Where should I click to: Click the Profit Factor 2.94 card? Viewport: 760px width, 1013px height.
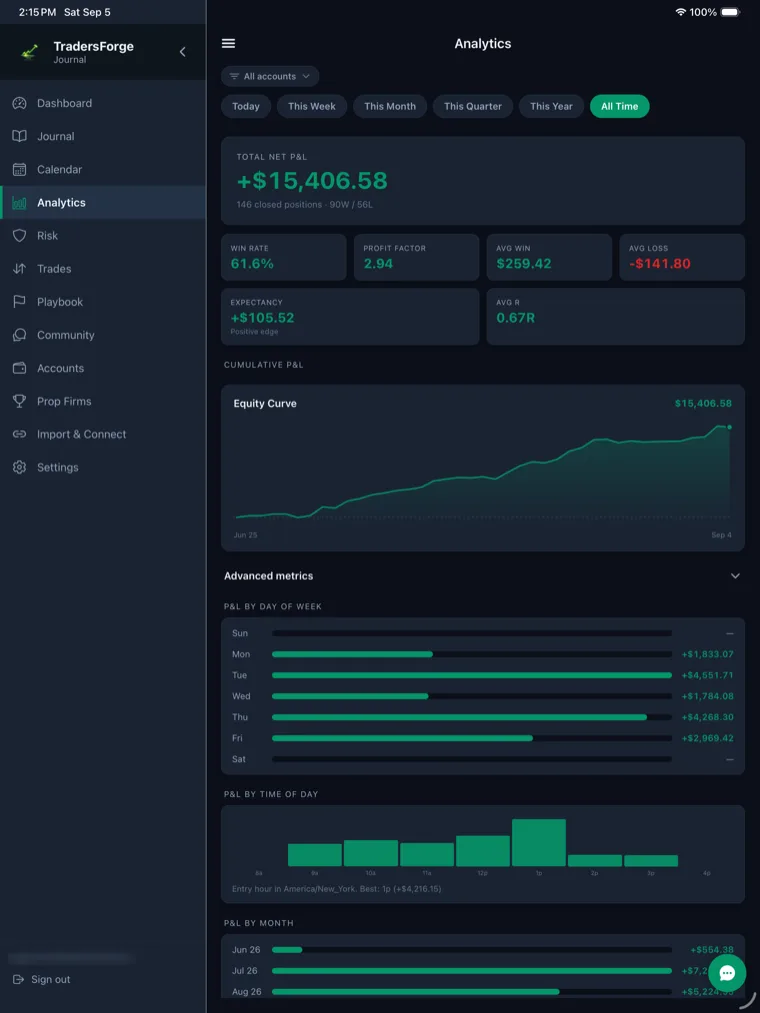[416, 257]
